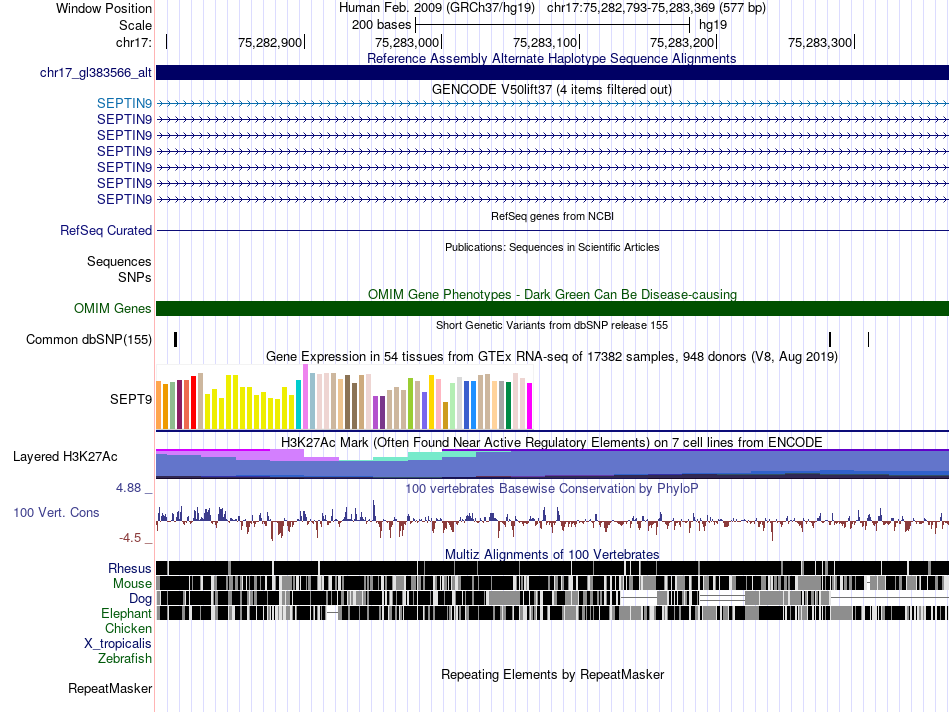The image size is (950, 712).
Task: Click the magenta bar in SEPT9 GTEx expression chart
Action: [530, 406]
